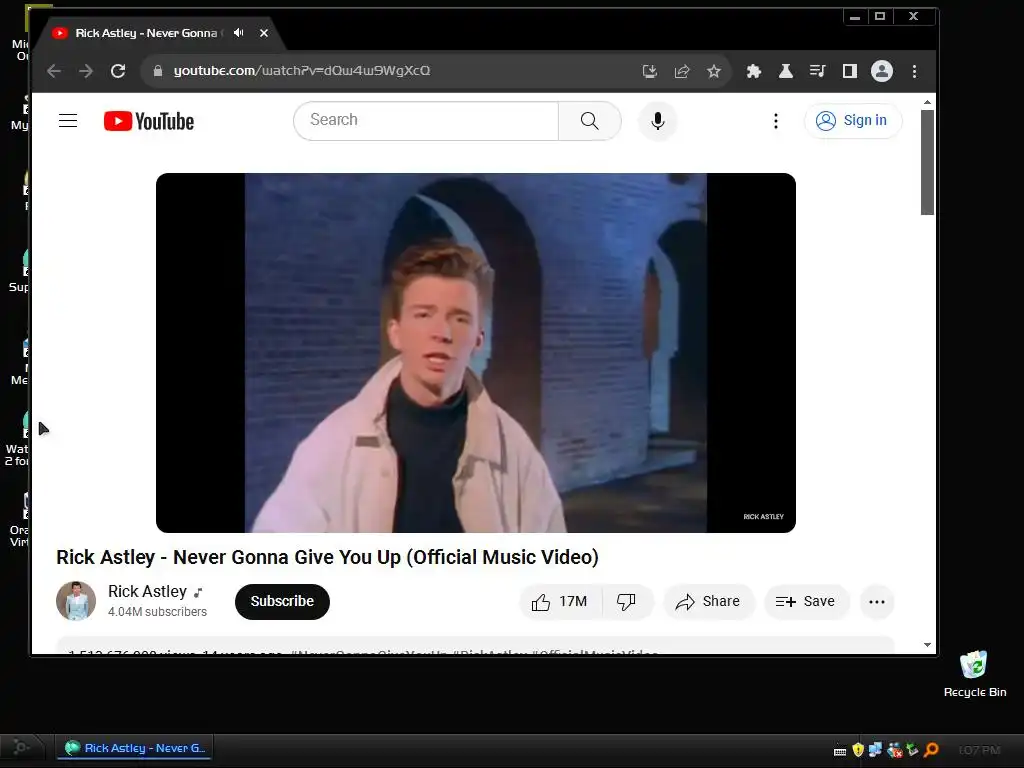This screenshot has height=768, width=1024.
Task: View site info via the padlock icon
Action: click(x=157, y=71)
